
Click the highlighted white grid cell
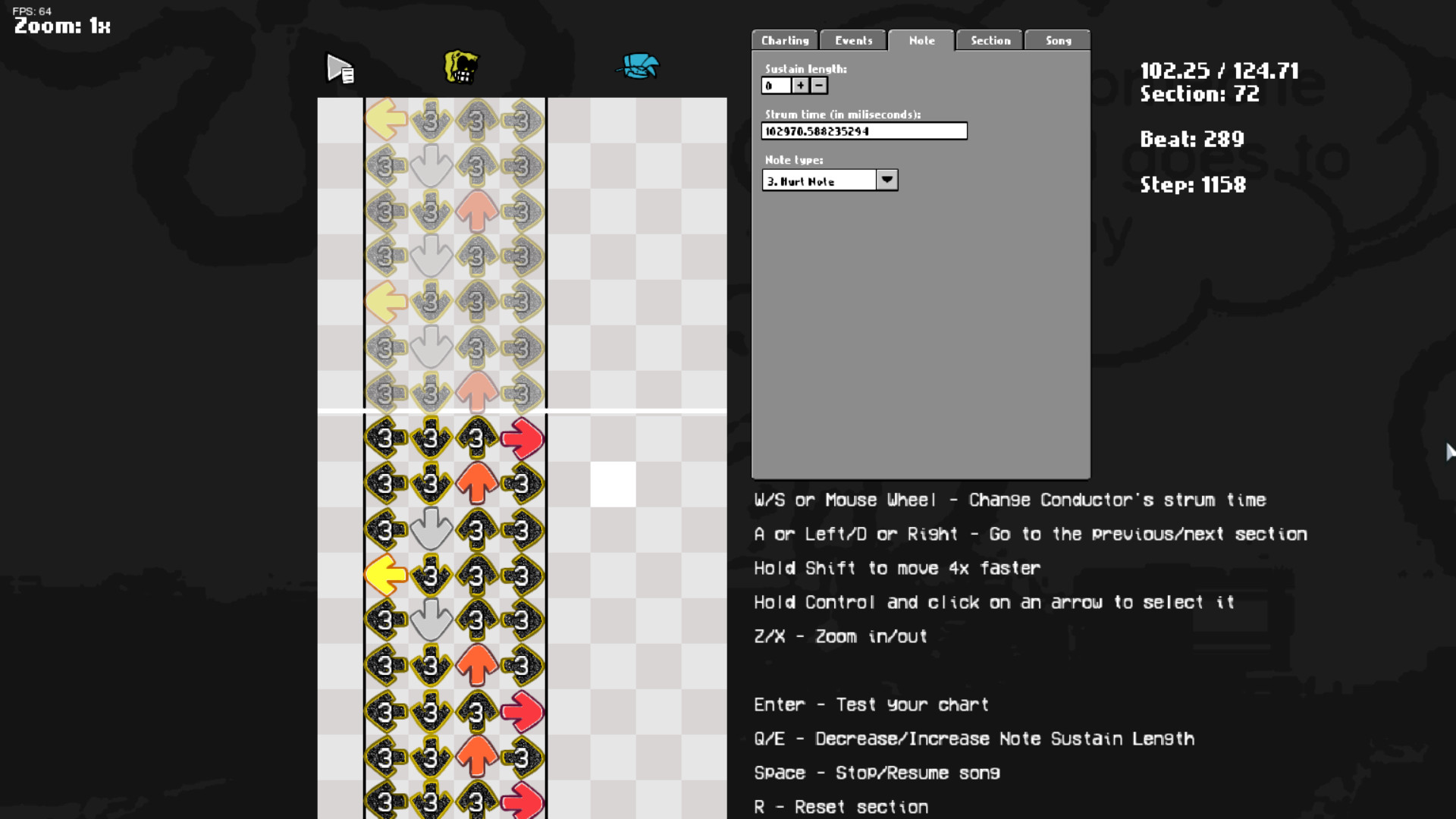tap(613, 482)
